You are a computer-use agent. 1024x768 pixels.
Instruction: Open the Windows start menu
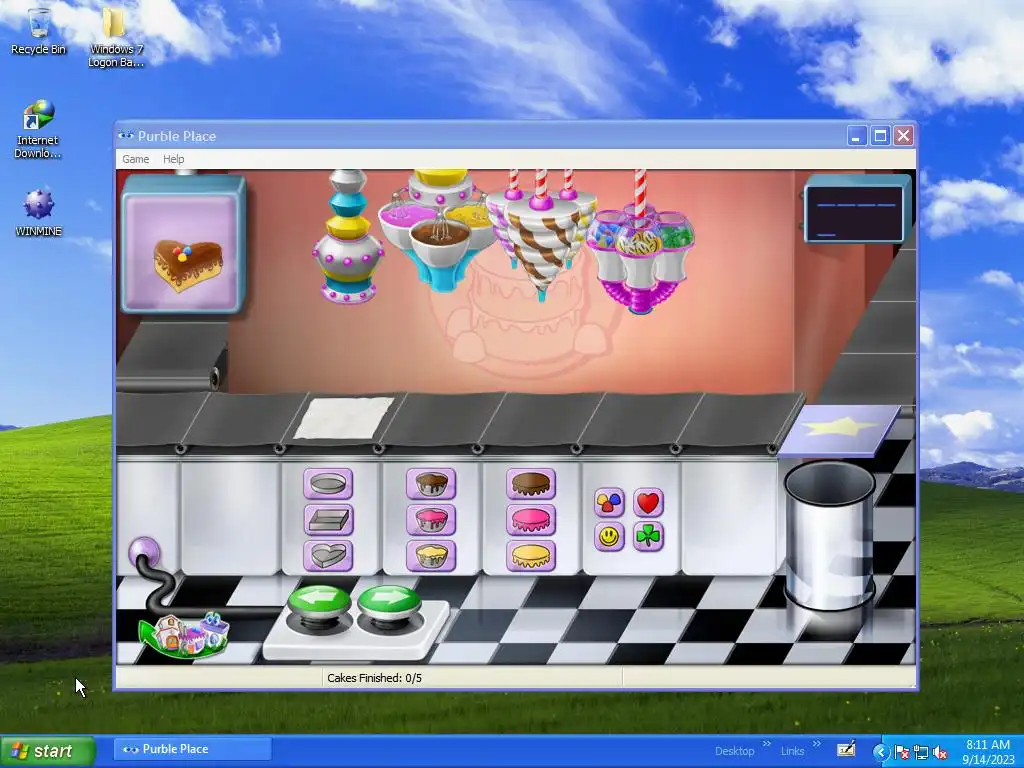pos(48,751)
